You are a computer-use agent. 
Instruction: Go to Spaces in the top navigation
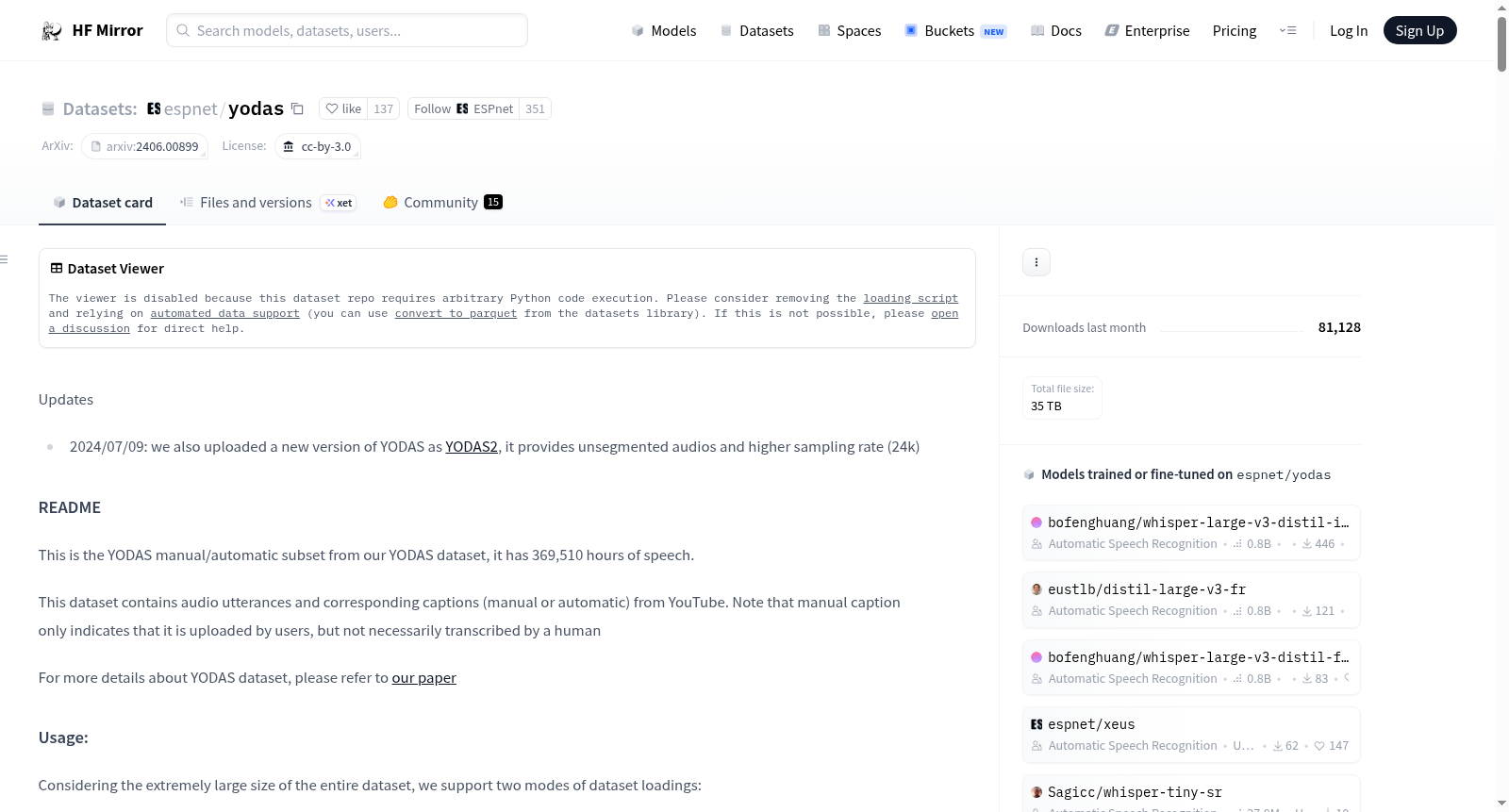pos(849,31)
